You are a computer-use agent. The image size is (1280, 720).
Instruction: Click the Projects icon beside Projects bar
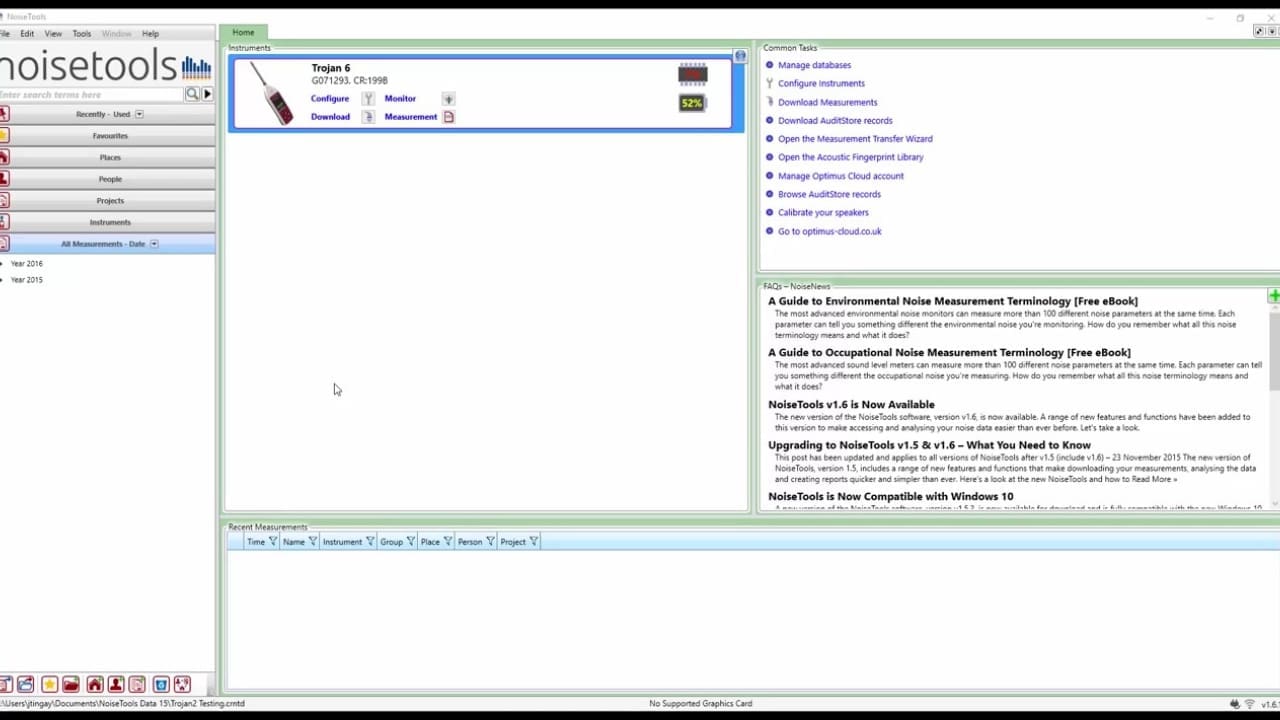click(4, 200)
